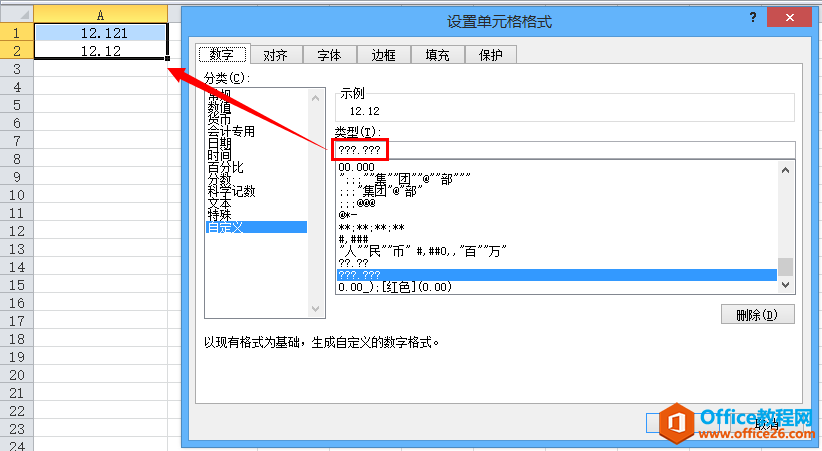Select highlighted ???.??? format in list
This screenshot has width=822, height=451.
click(557, 275)
